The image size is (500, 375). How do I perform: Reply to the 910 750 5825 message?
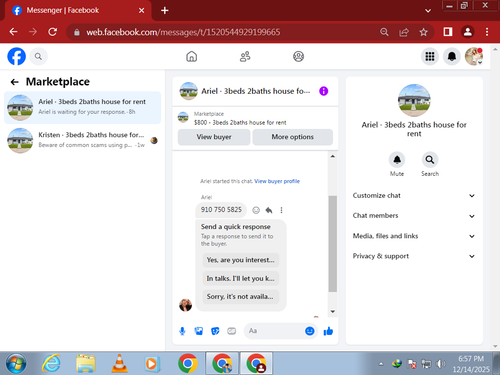[x=269, y=210]
